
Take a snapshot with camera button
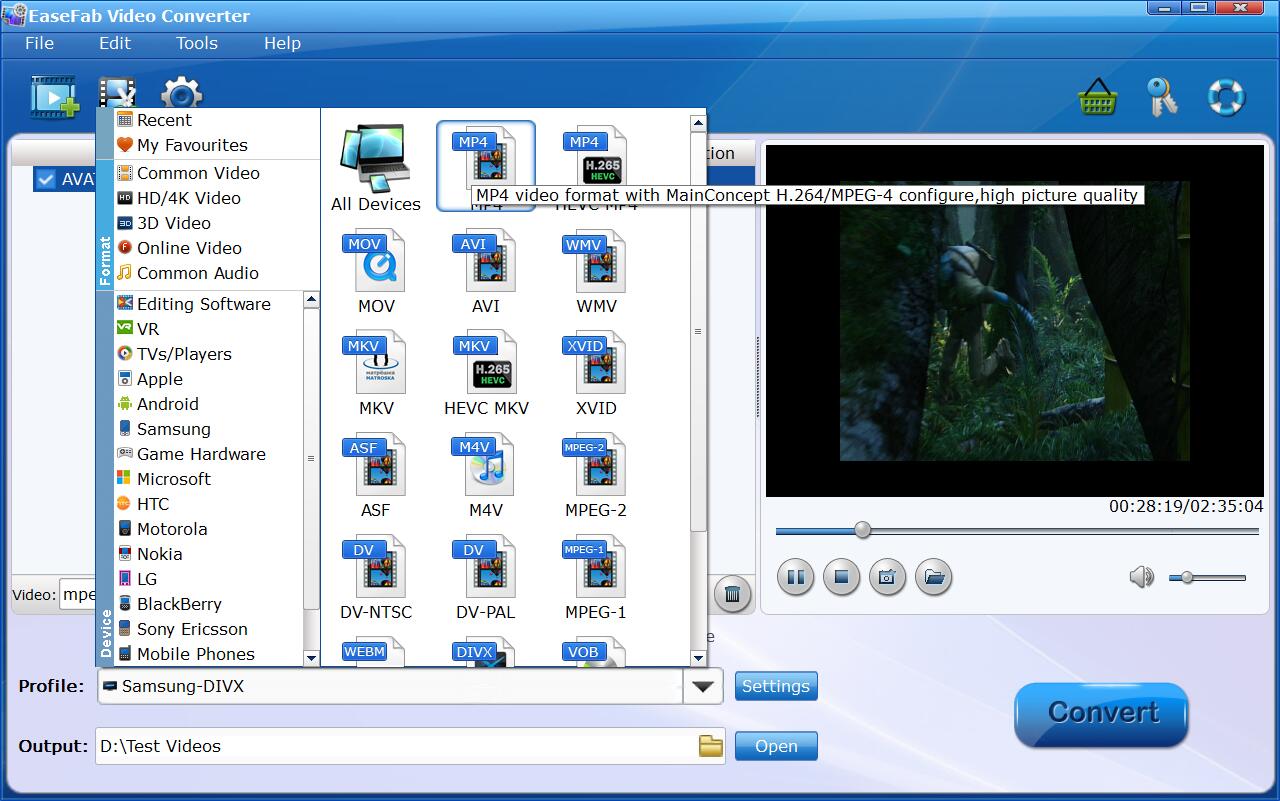click(x=887, y=577)
